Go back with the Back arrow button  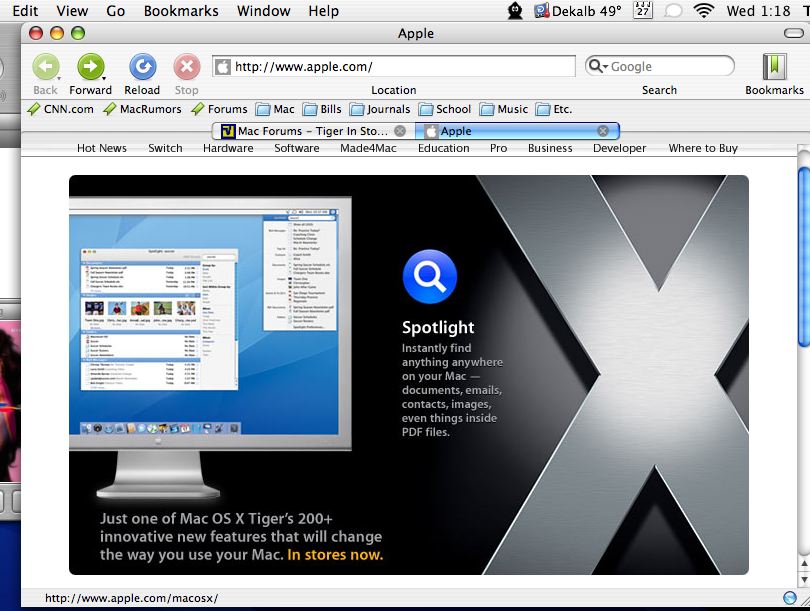pos(45,67)
